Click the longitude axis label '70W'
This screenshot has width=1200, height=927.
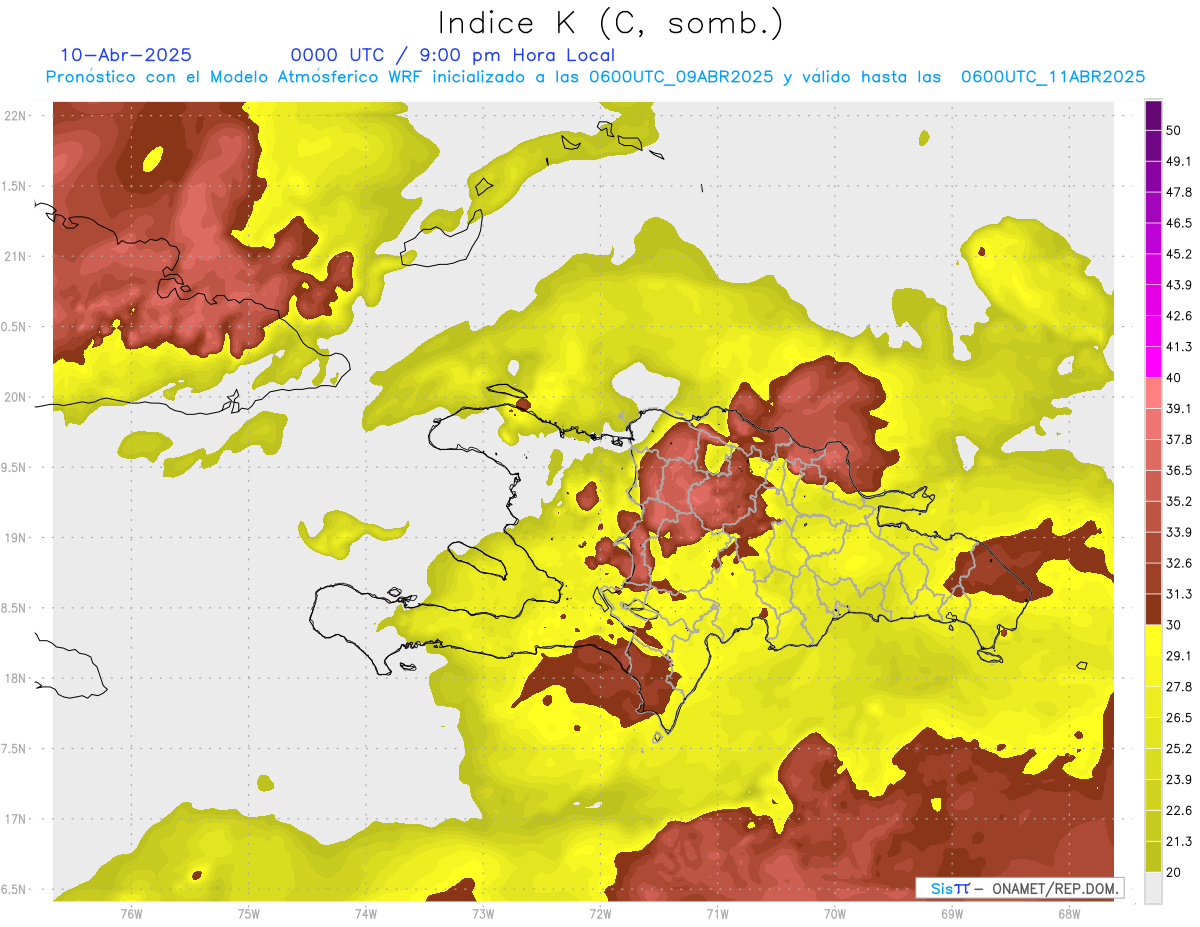coord(835,913)
